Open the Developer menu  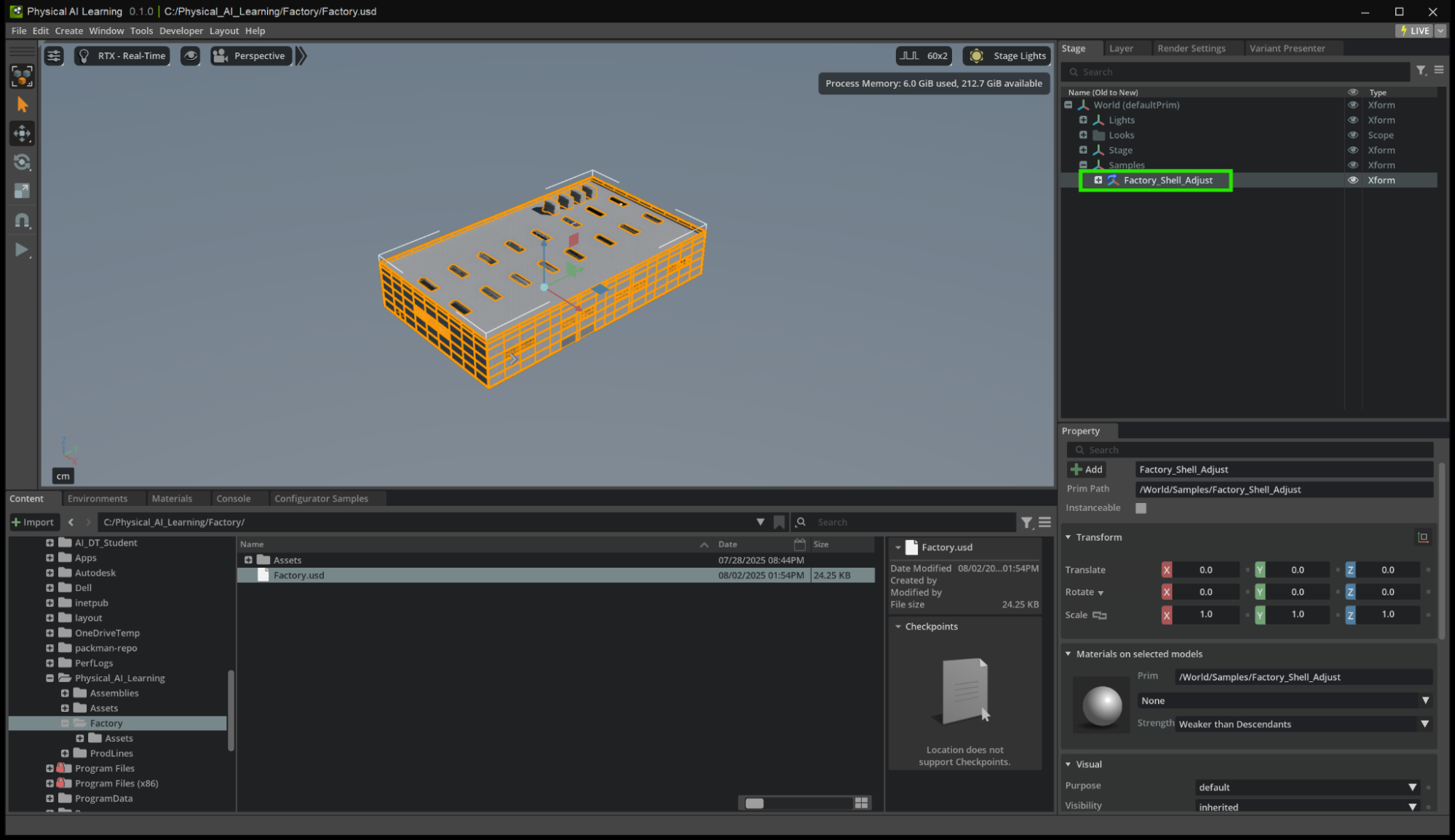pos(181,31)
